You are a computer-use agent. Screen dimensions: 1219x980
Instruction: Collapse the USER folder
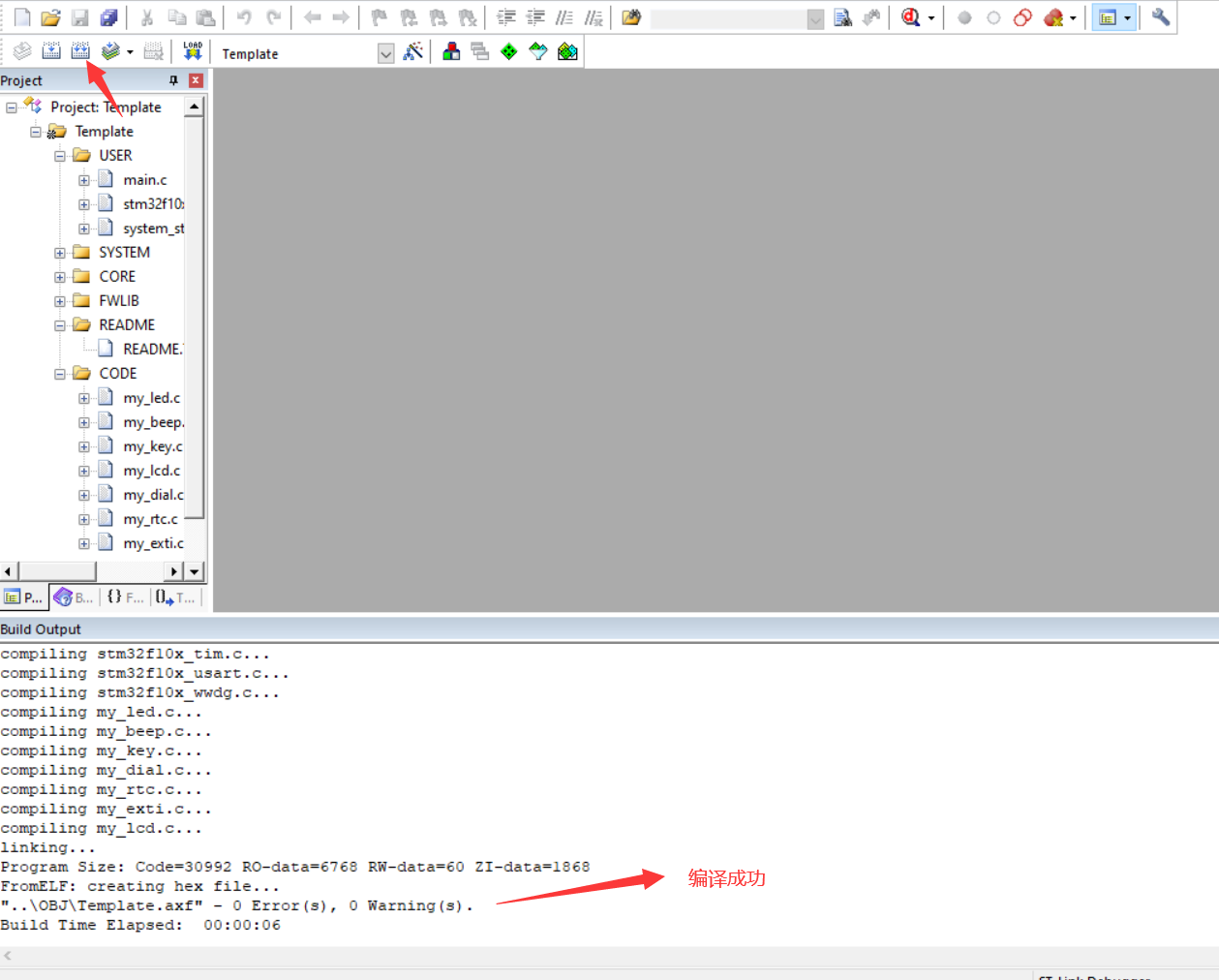click(x=60, y=156)
